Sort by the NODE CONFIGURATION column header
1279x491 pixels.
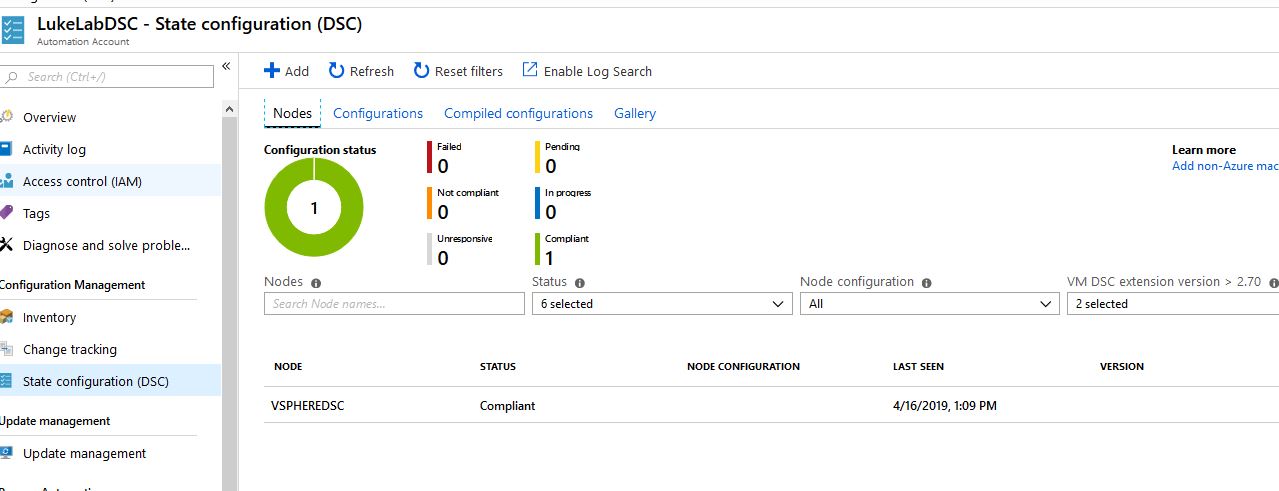point(743,367)
